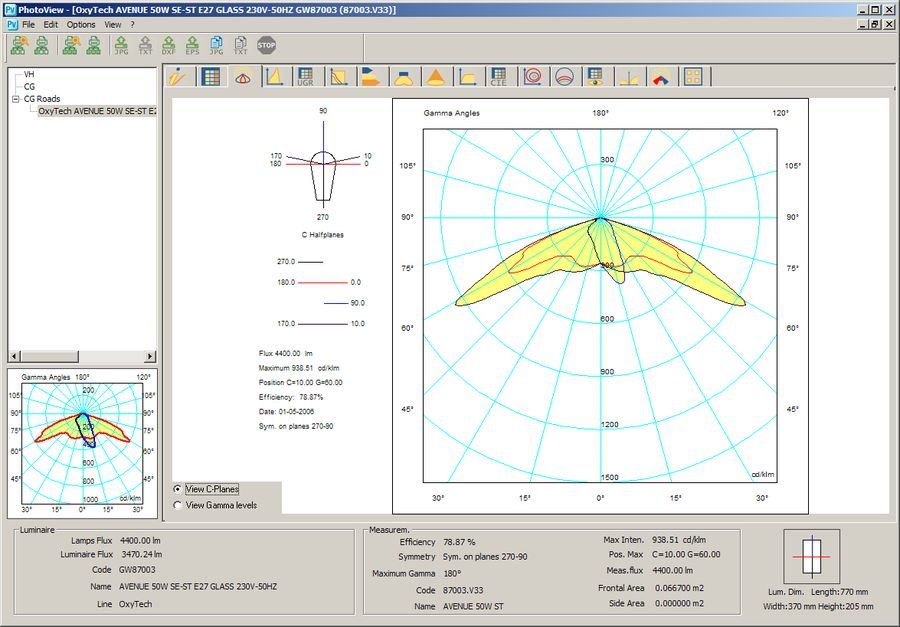Open the data table grid tab icon
900x627 pixels.
coord(210,76)
